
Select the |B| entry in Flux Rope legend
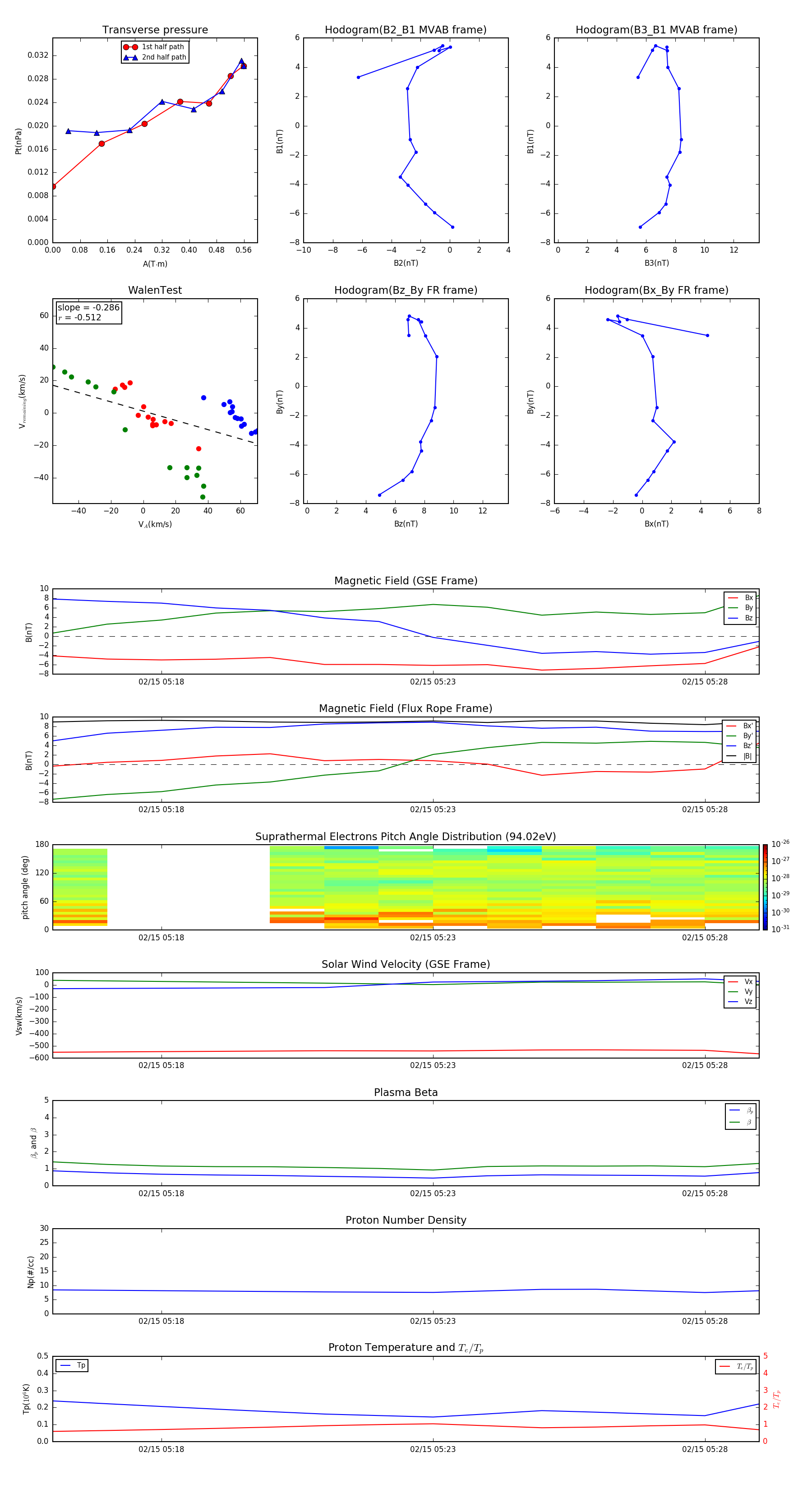pyautogui.click(x=739, y=756)
